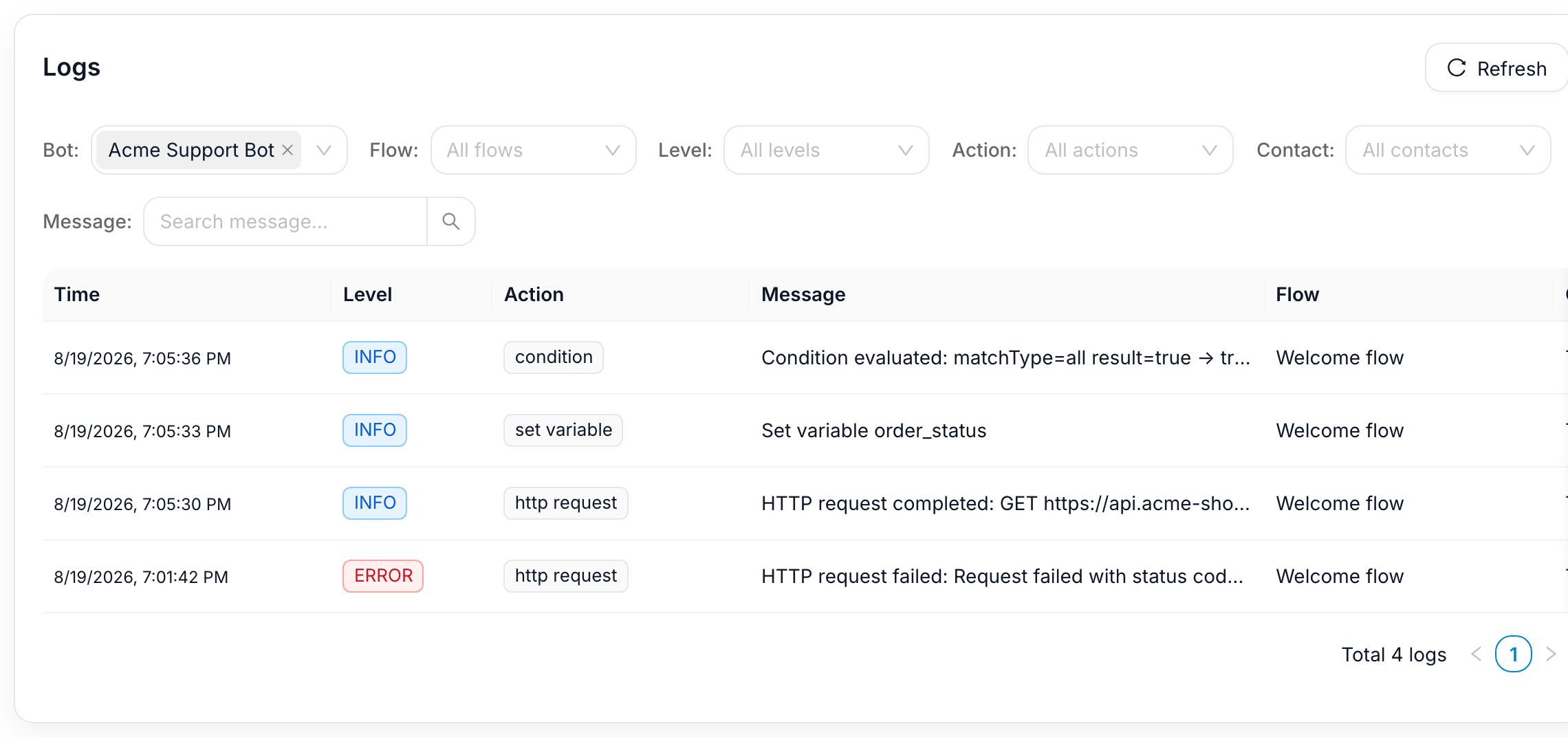Select the 7:05:33 PM timestamp cell
Viewport: 1568px width, 737px height.
coord(142,431)
